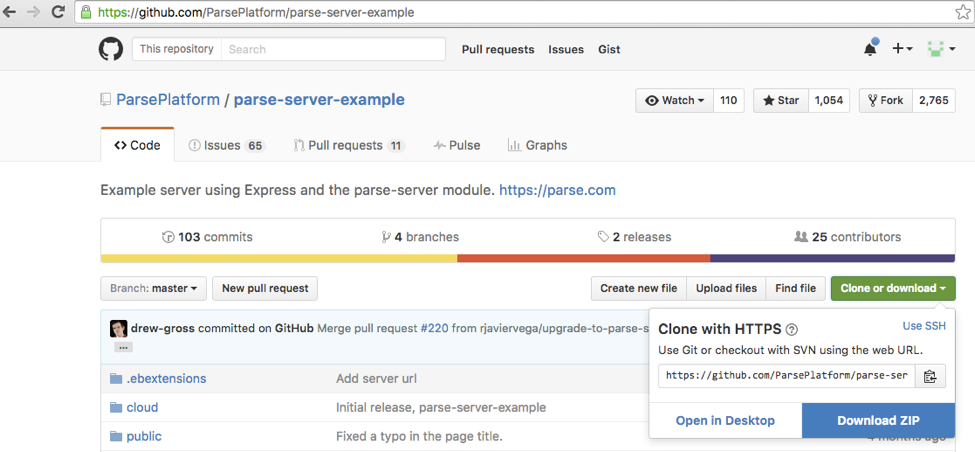The width and height of the screenshot is (975, 452).
Task: Open the plus create-new menu
Action: pos(902,49)
